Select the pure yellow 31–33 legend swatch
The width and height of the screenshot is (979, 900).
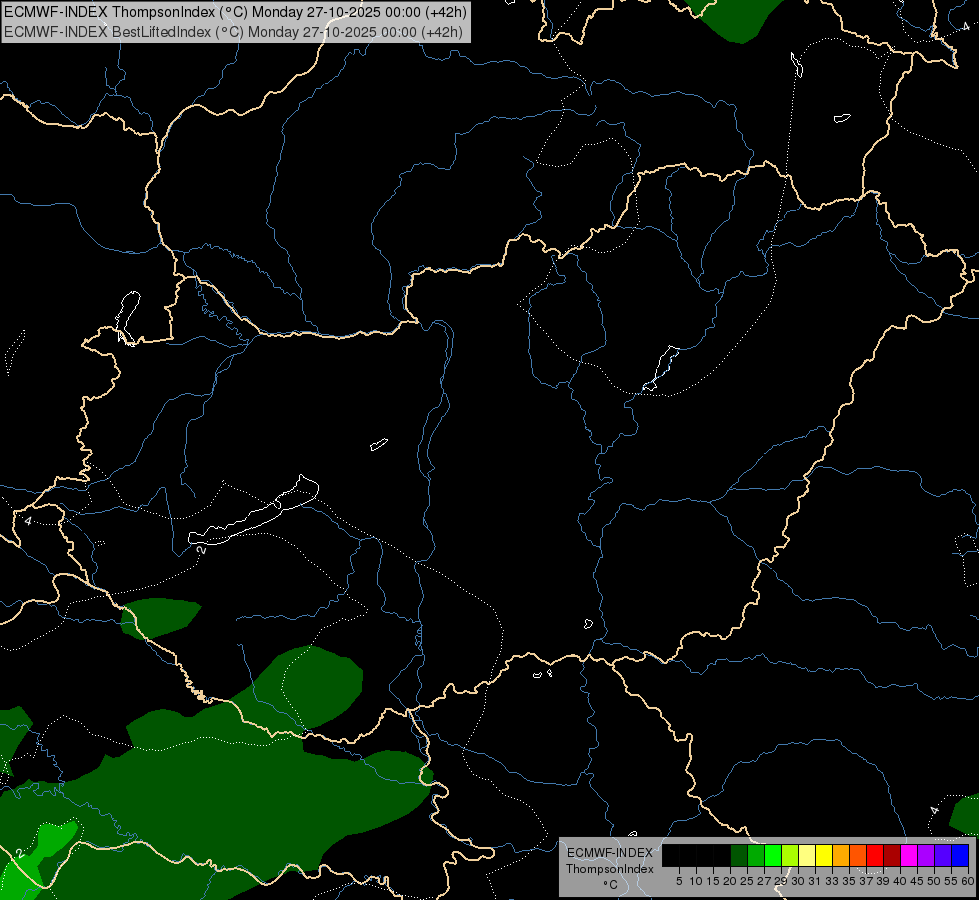pos(824,855)
